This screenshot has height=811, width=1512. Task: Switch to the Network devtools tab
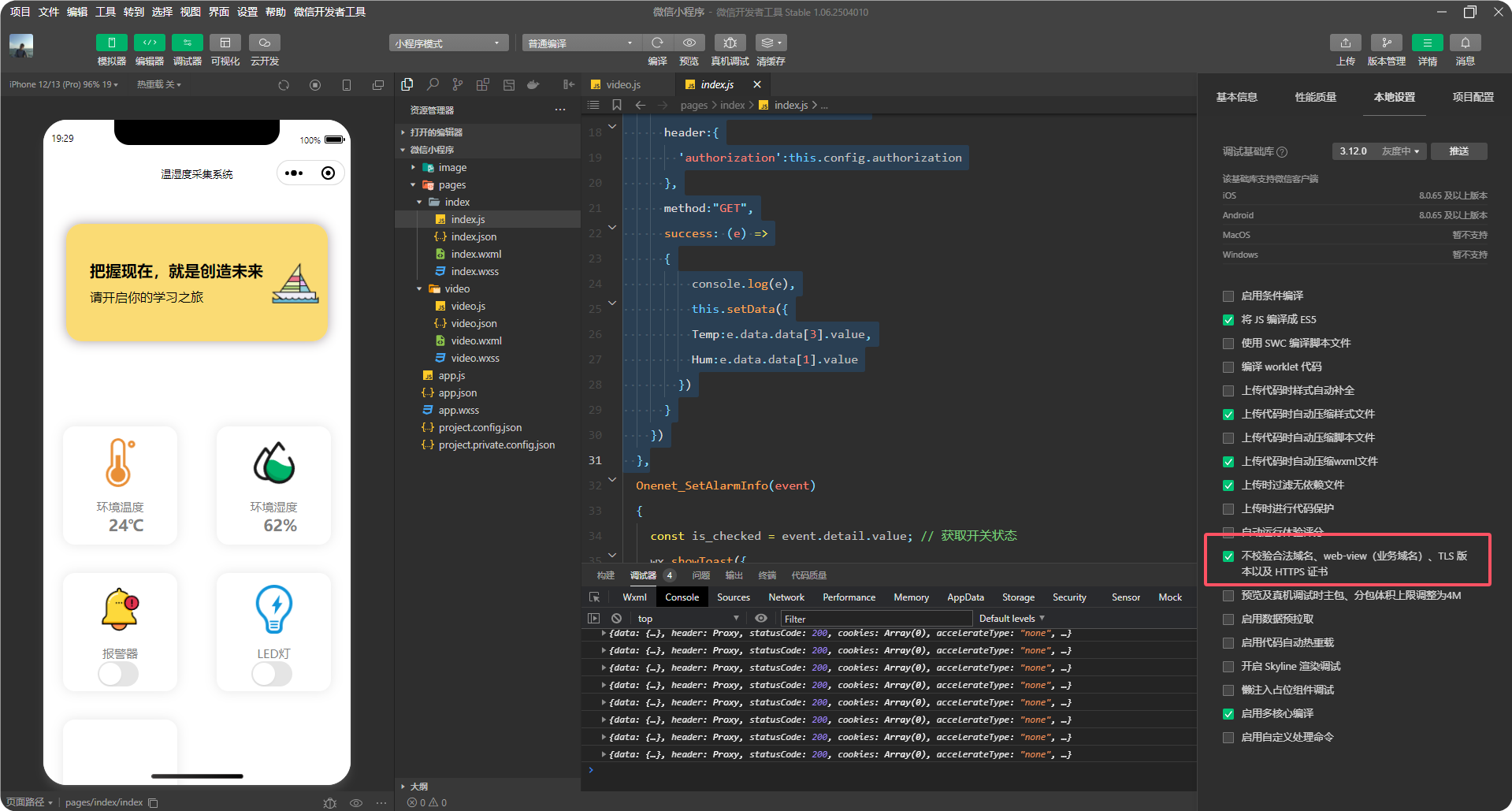click(786, 597)
